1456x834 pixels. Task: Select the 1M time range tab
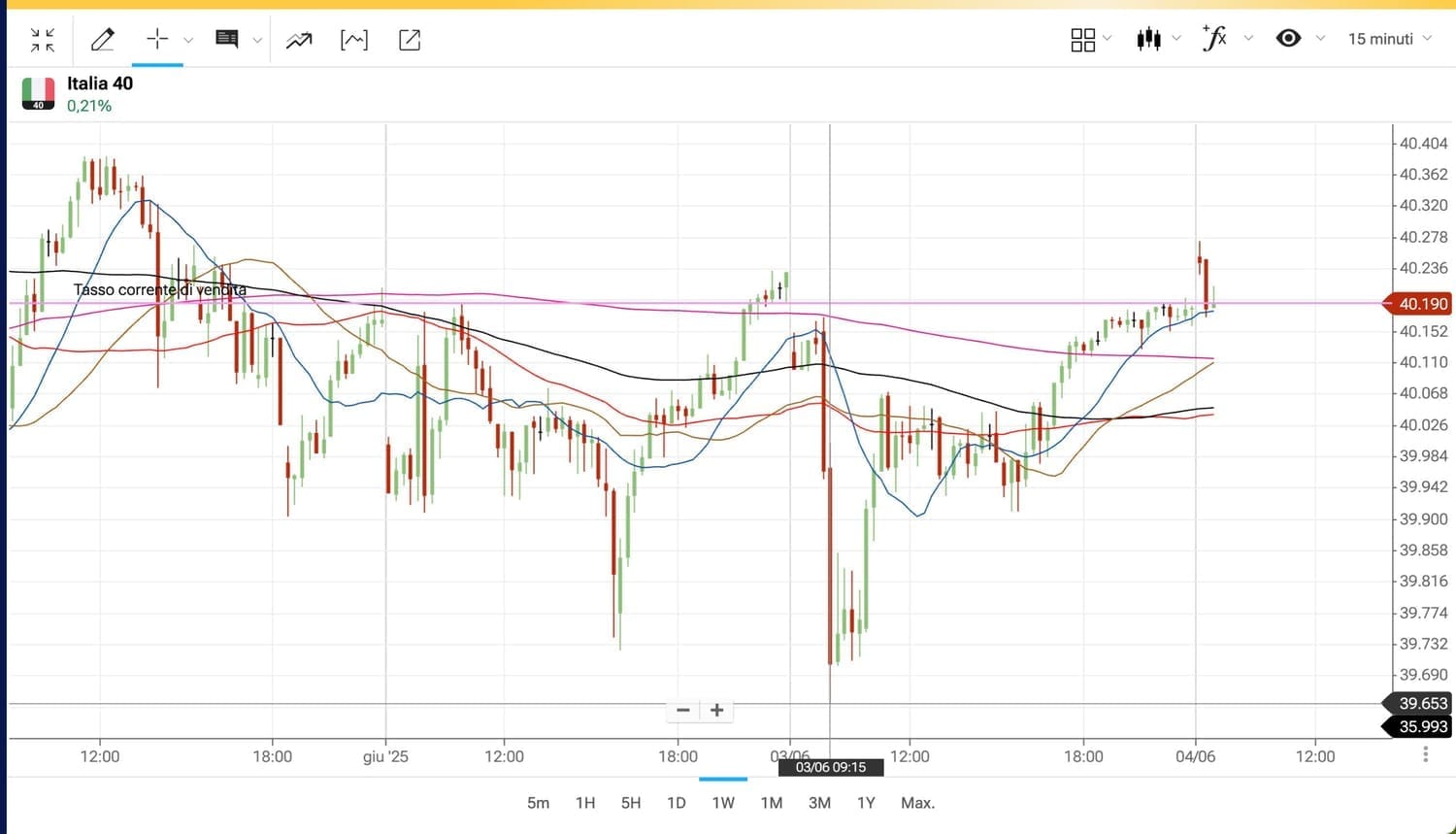pyautogui.click(x=772, y=803)
